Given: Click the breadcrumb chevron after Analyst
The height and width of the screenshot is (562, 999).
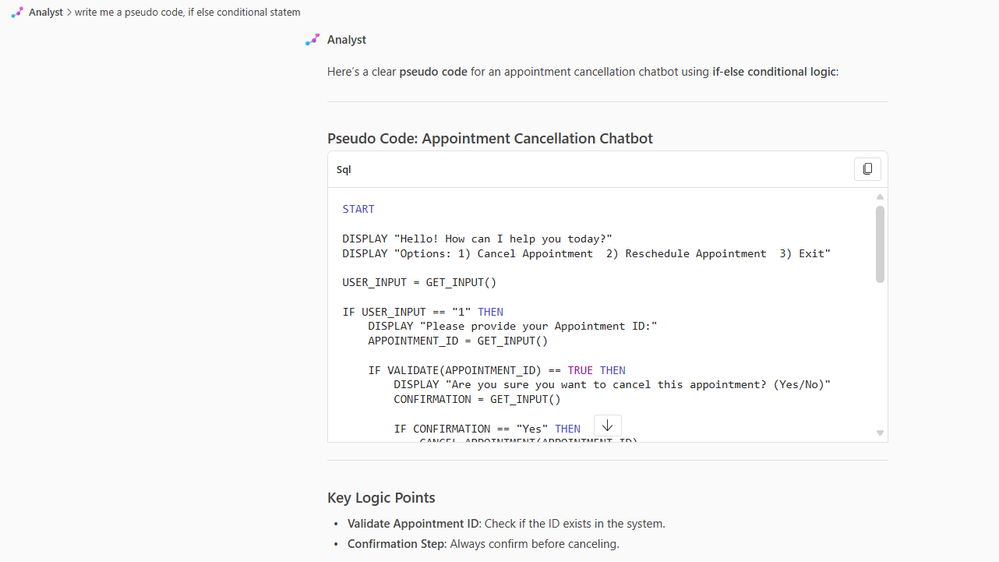Looking at the screenshot, I should 69,12.
